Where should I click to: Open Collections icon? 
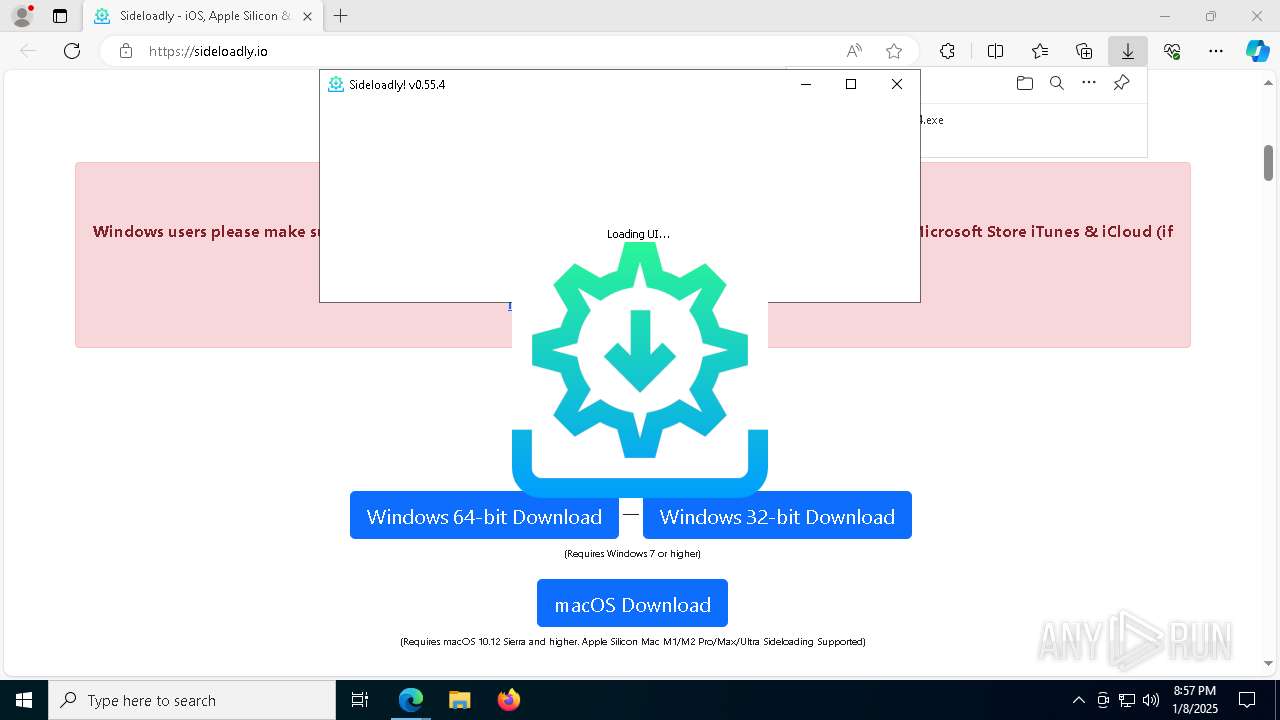(x=1084, y=51)
